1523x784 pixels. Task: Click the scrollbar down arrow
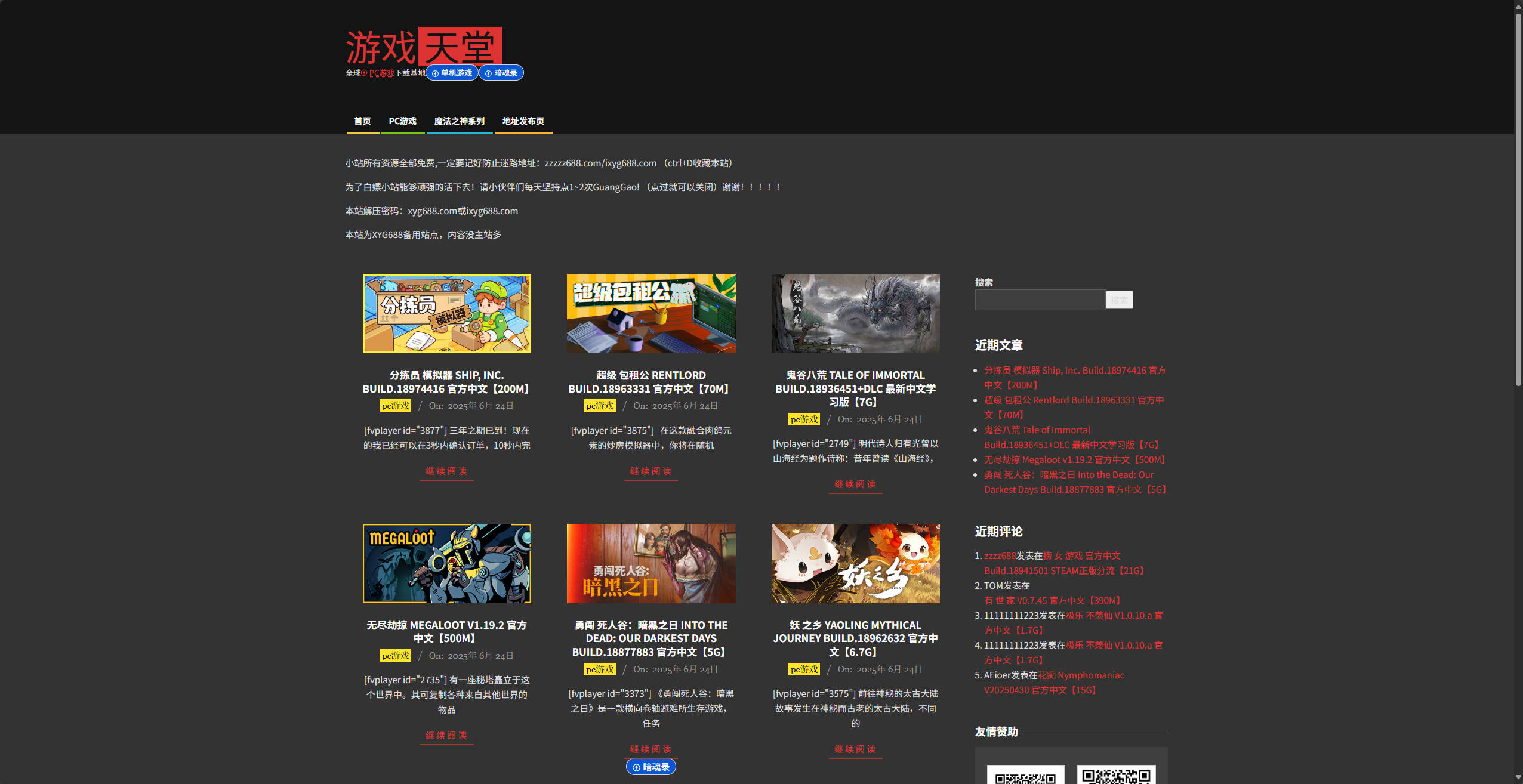pyautogui.click(x=1518, y=778)
